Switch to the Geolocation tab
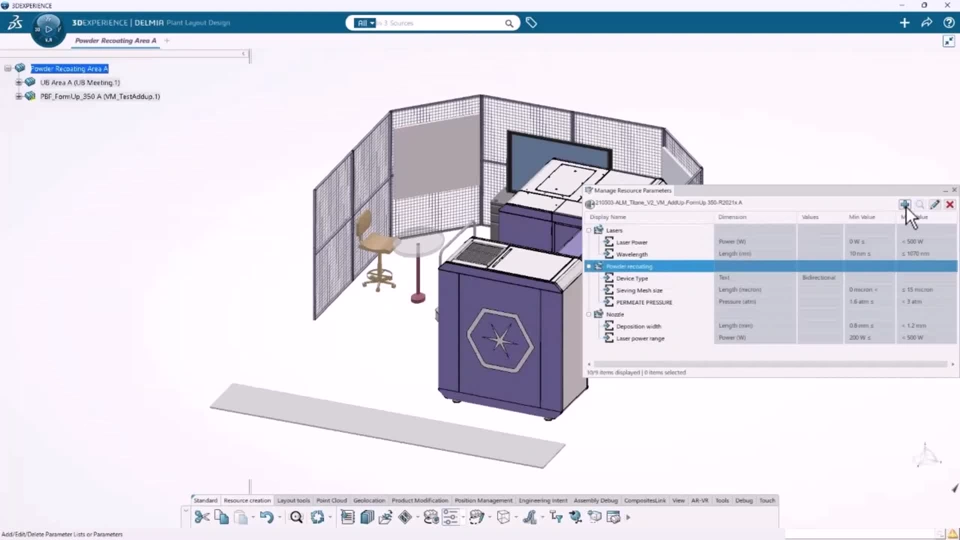 click(x=369, y=500)
